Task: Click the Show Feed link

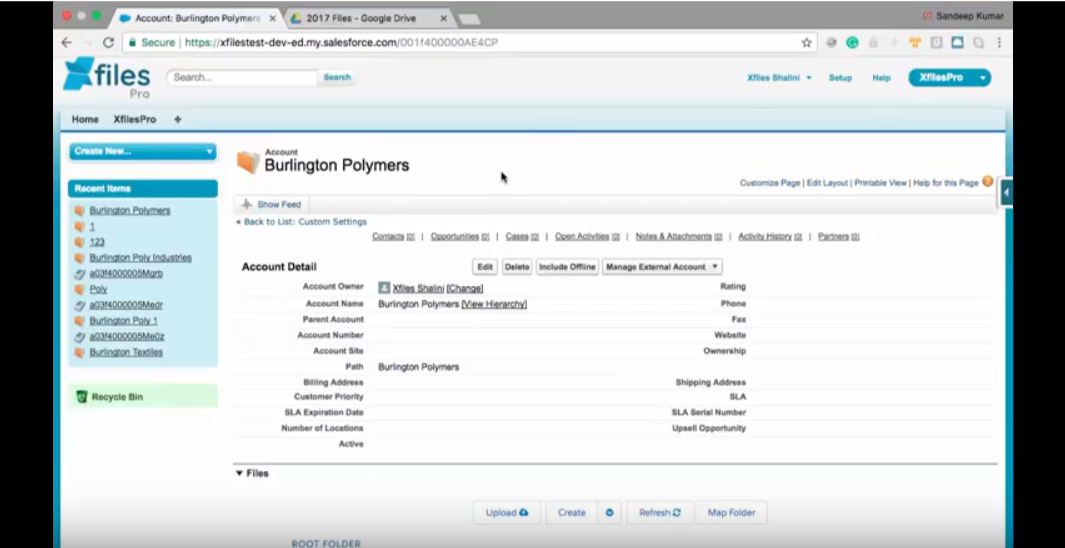Action: (x=278, y=204)
